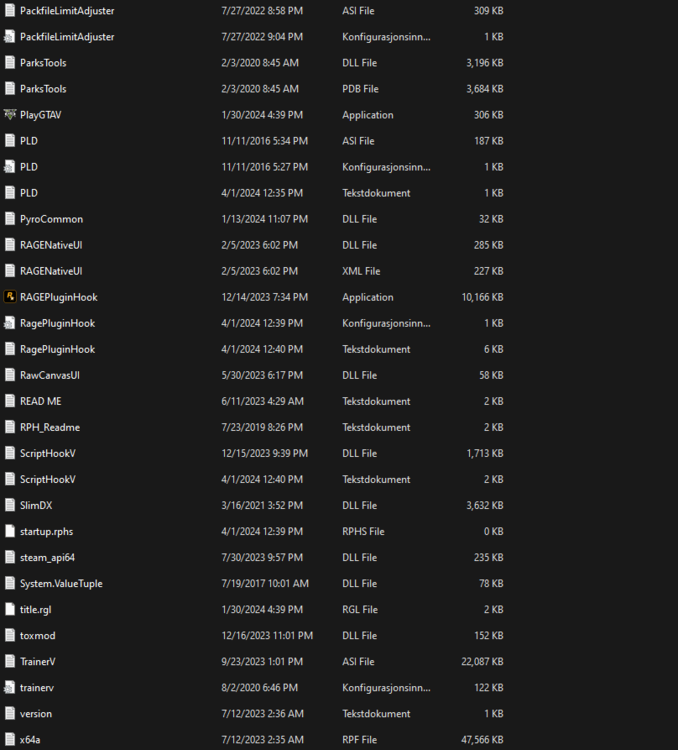
Task: Click the date 12/16/2023 11:01 PM
Action: point(267,636)
